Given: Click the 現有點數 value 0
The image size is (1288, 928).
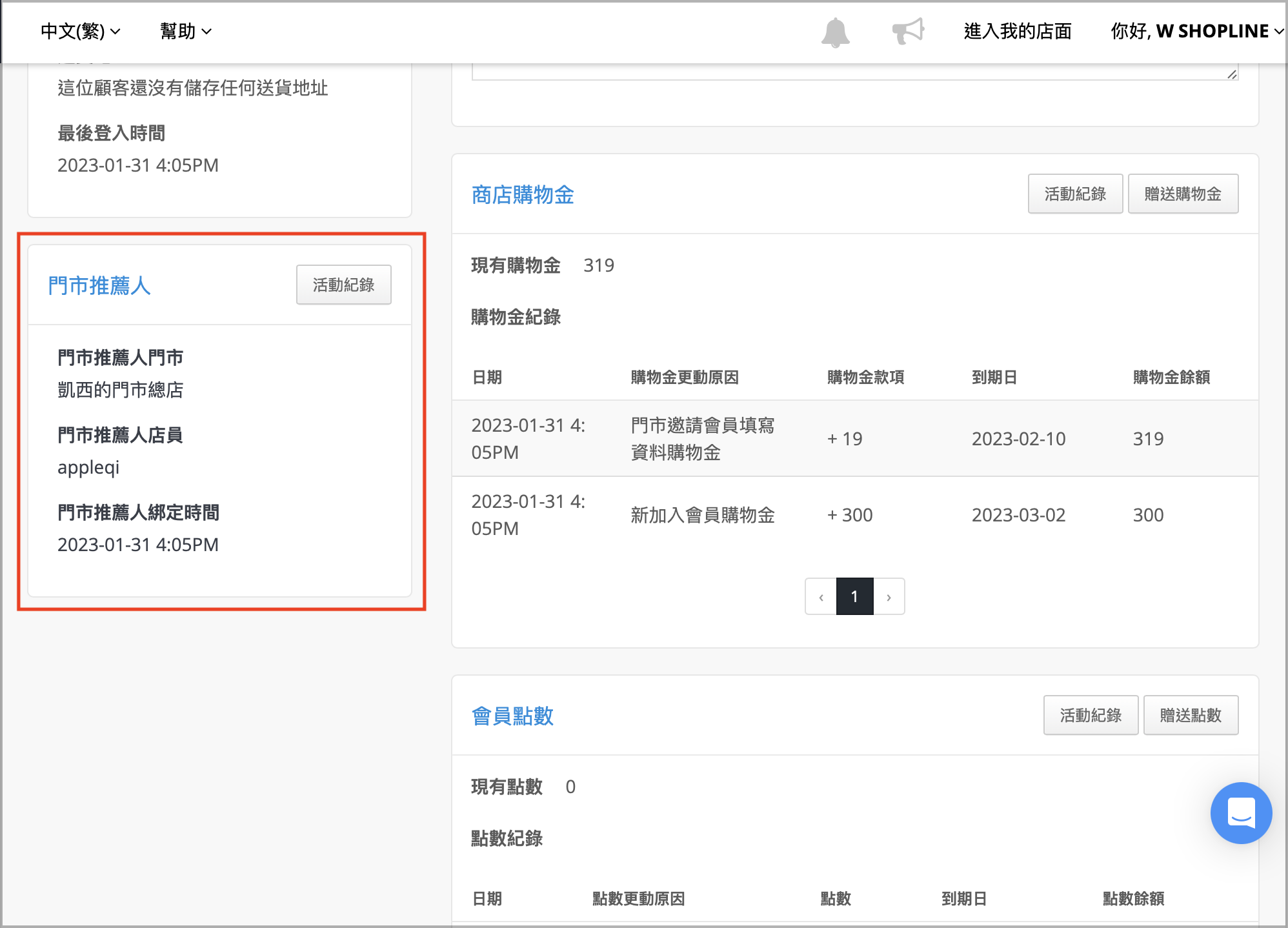Looking at the screenshot, I should (x=570, y=787).
